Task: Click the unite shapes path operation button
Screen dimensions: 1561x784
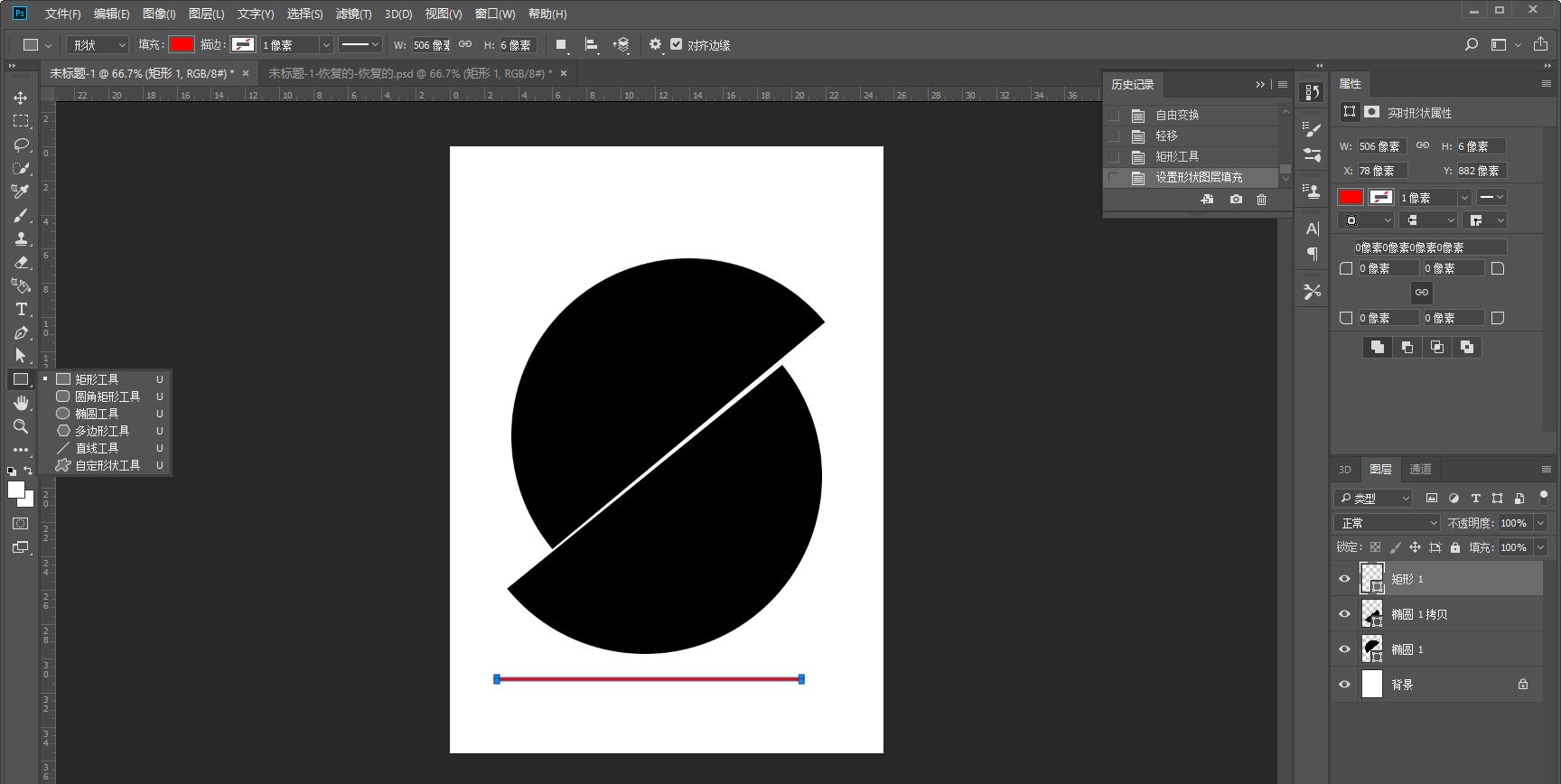Action: pyautogui.click(x=1378, y=347)
